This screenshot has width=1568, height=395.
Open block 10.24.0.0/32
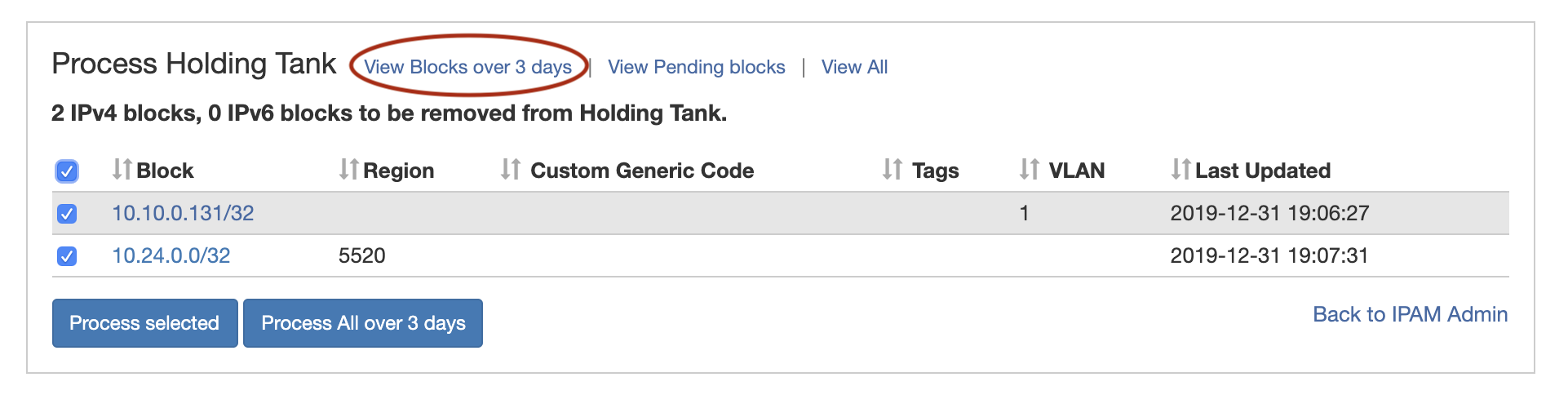pyautogui.click(x=171, y=255)
